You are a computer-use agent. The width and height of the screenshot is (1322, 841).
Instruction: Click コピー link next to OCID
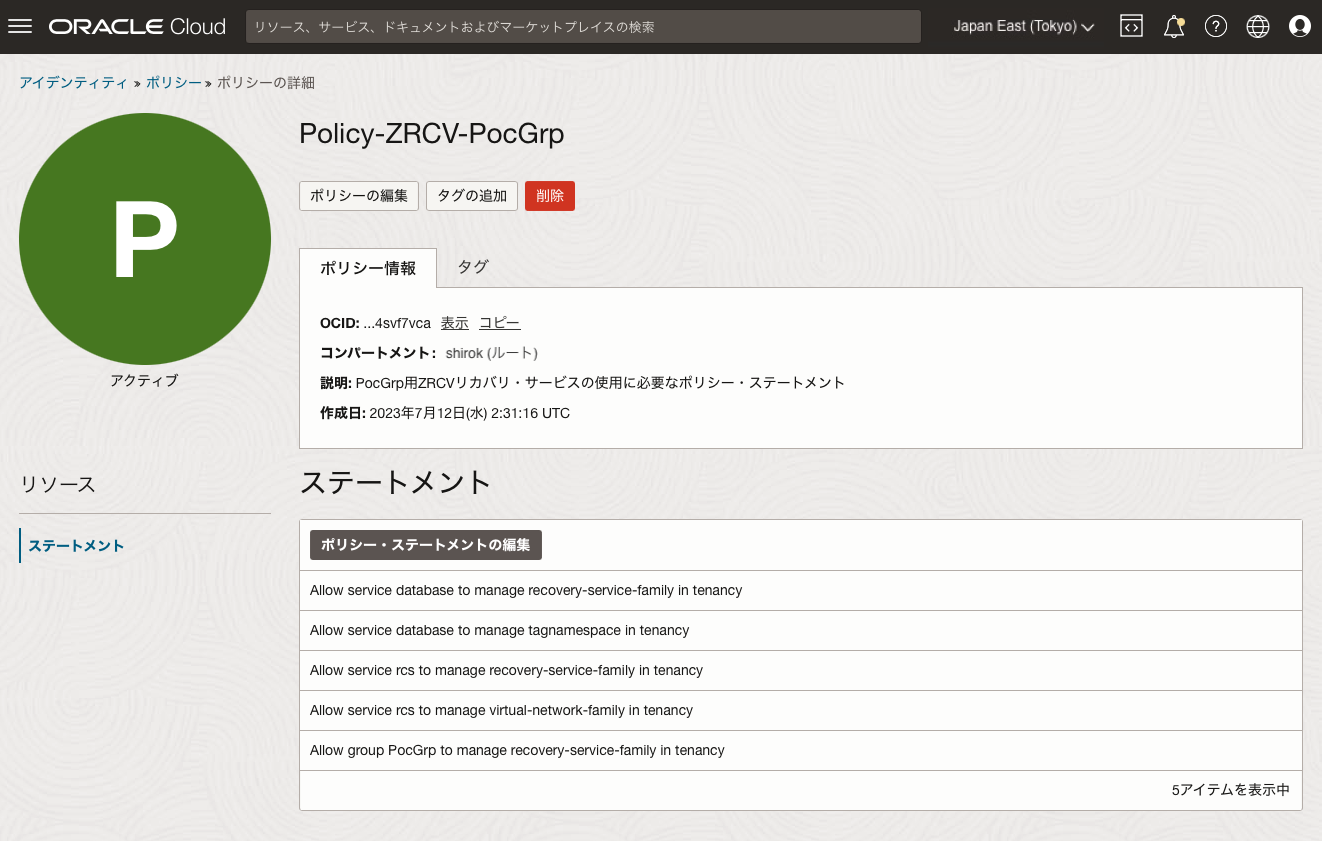(x=500, y=323)
